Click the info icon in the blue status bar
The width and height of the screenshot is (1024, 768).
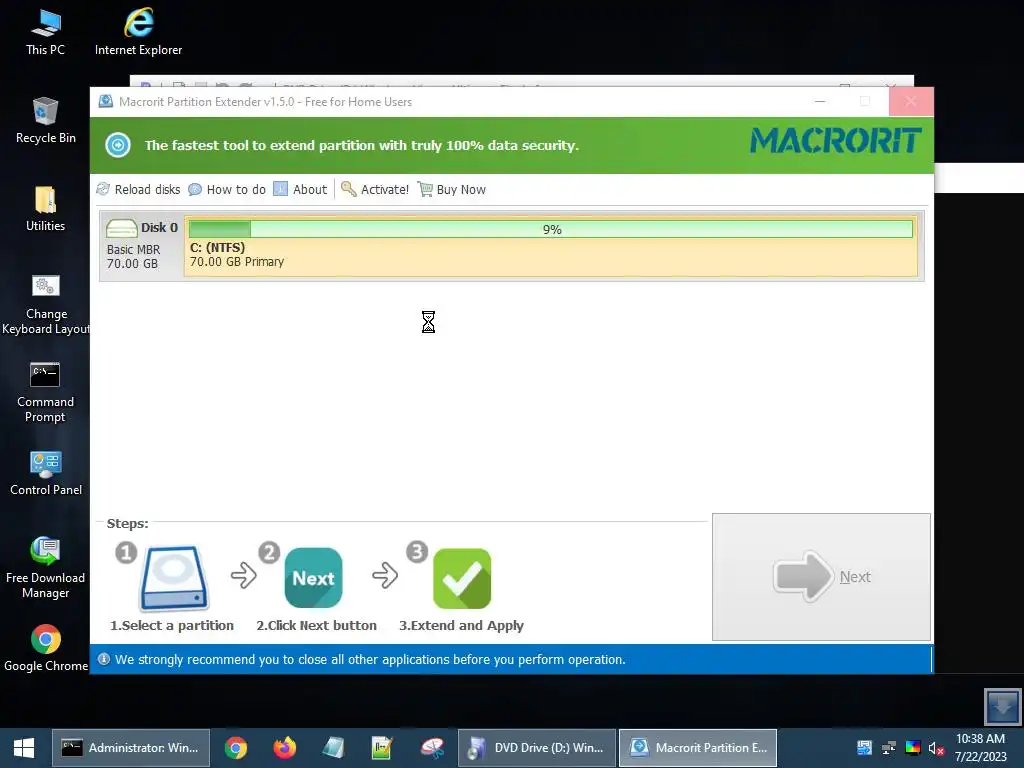(104, 659)
